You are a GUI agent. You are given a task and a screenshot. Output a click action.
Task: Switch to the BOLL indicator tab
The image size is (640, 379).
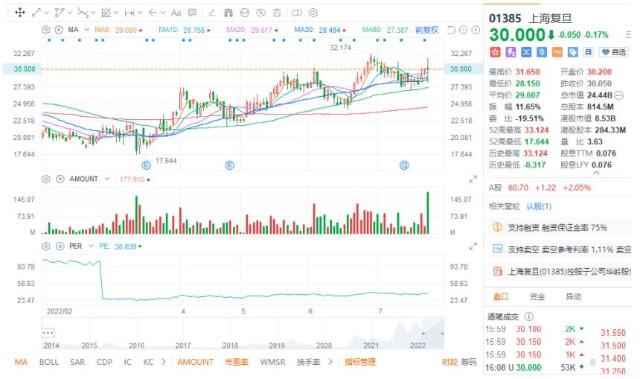(x=49, y=362)
